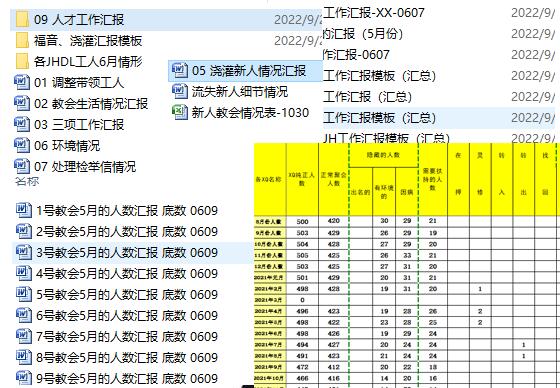Click Excel icon of 新人教会情况表-1030

tap(179, 112)
